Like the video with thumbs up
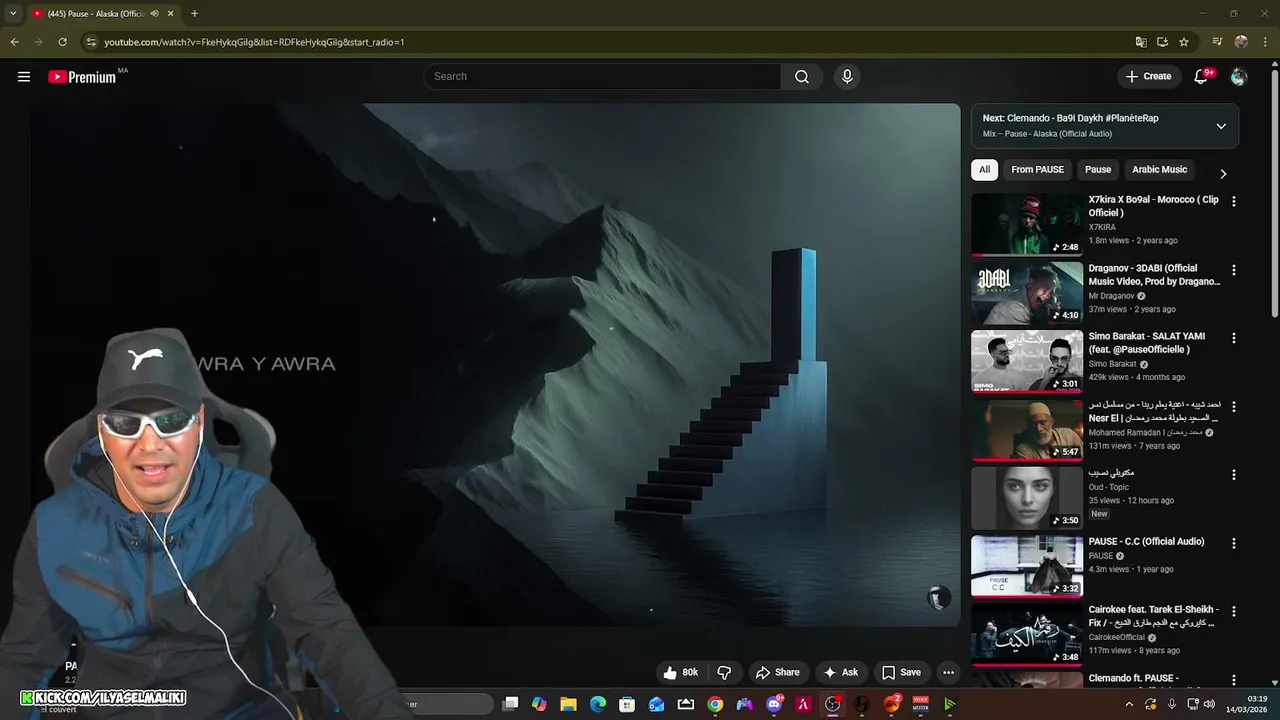The image size is (1280, 720). point(681,673)
